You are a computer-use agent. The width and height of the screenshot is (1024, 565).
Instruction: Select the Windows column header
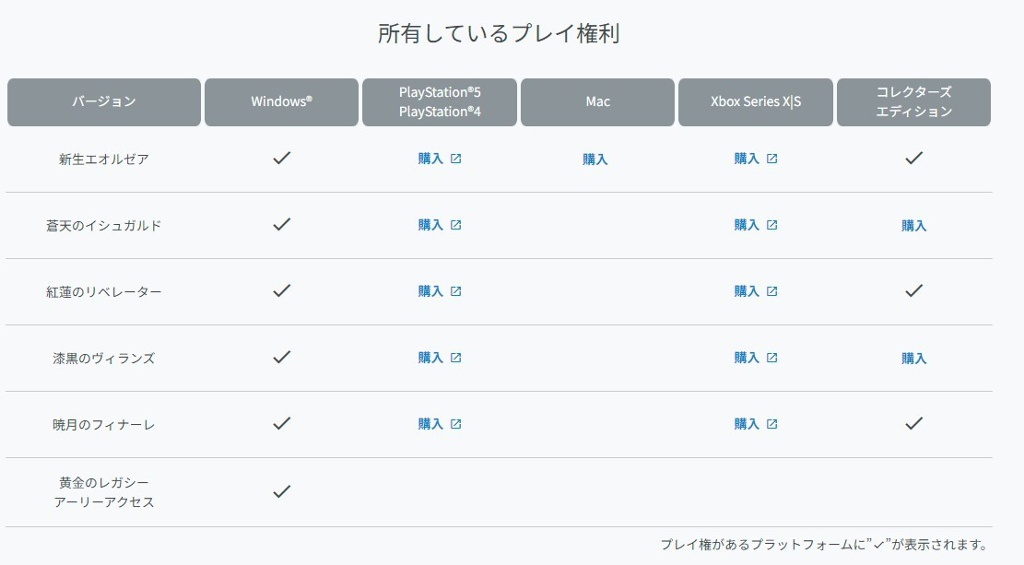(x=281, y=102)
